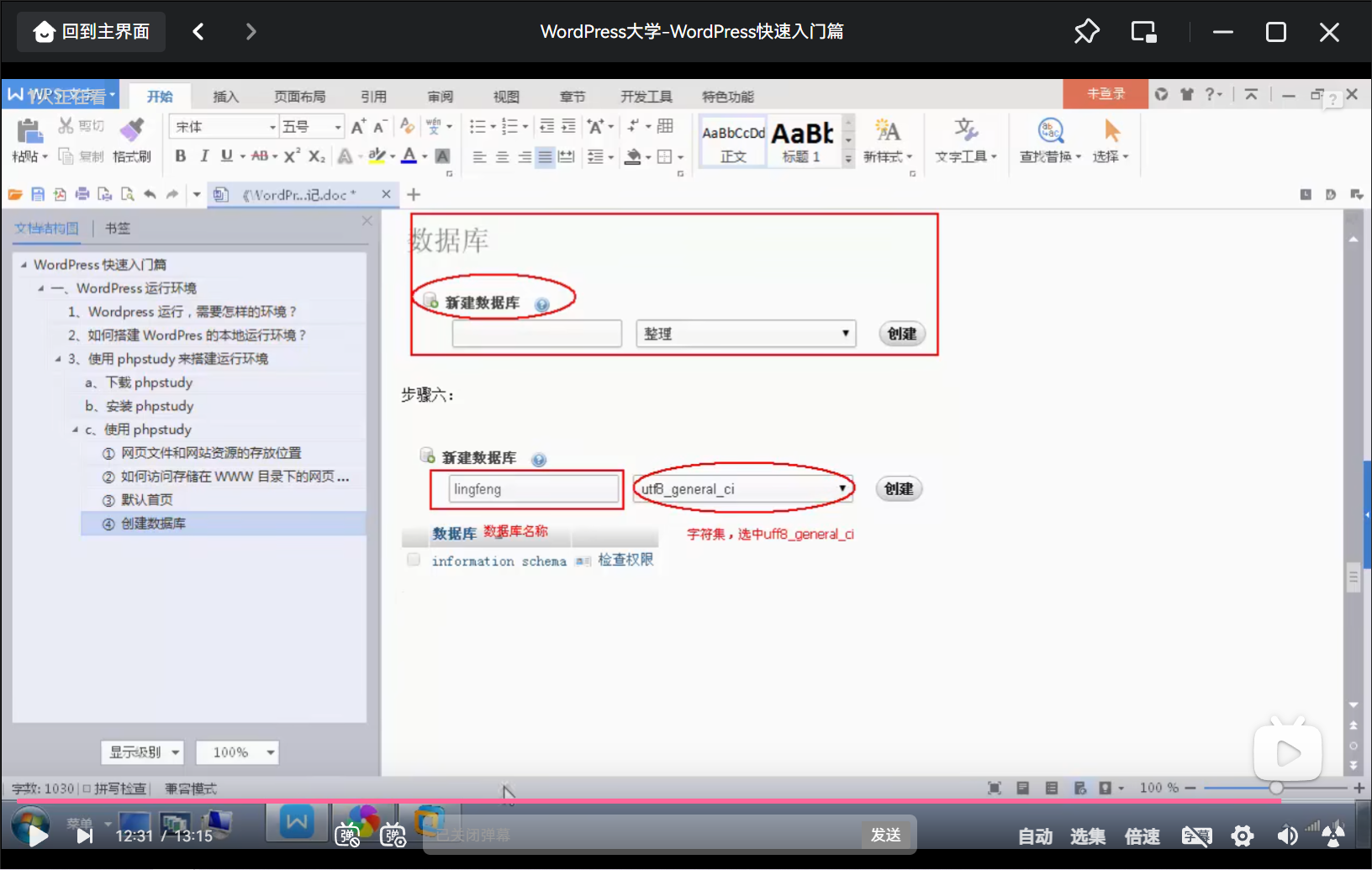Click the Create button beside lingfeng

tap(899, 489)
